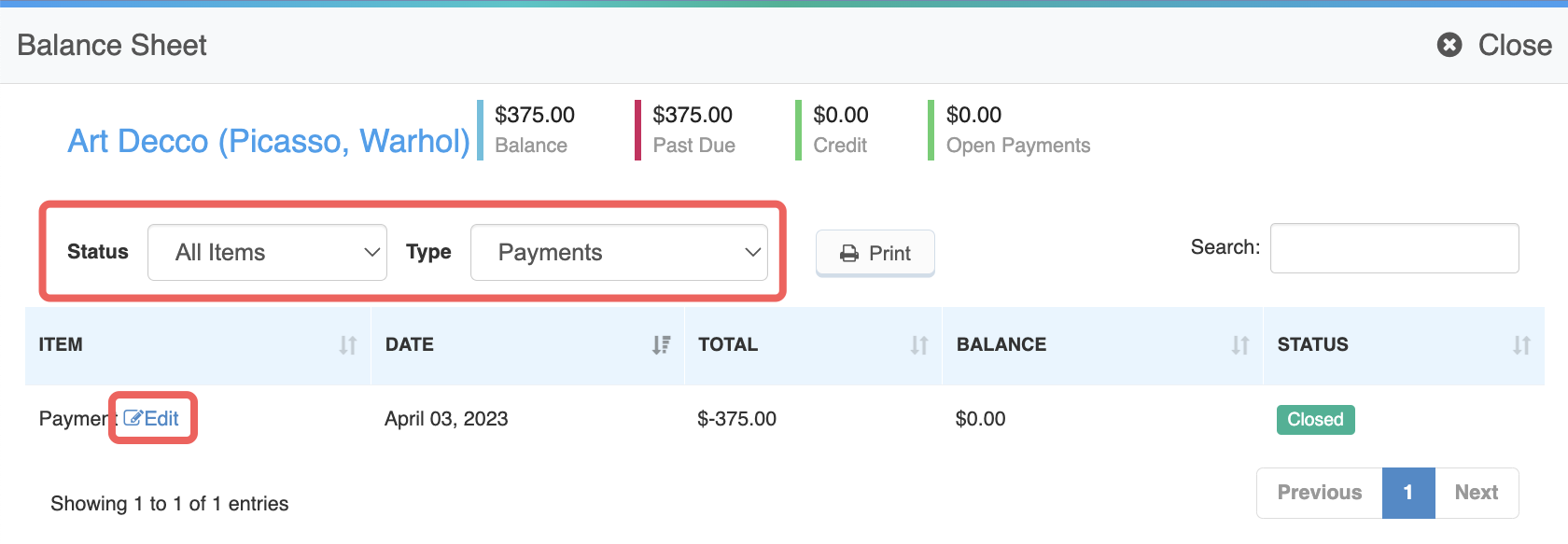
Task: Sort by ITEM column arrows icon
Action: (x=348, y=345)
